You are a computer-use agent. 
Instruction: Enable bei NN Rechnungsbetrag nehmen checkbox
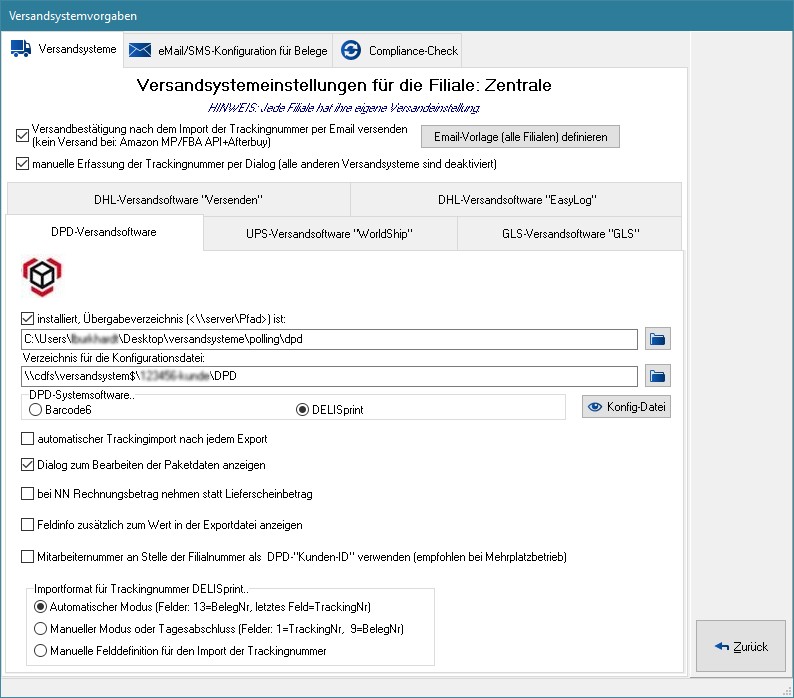[27, 493]
